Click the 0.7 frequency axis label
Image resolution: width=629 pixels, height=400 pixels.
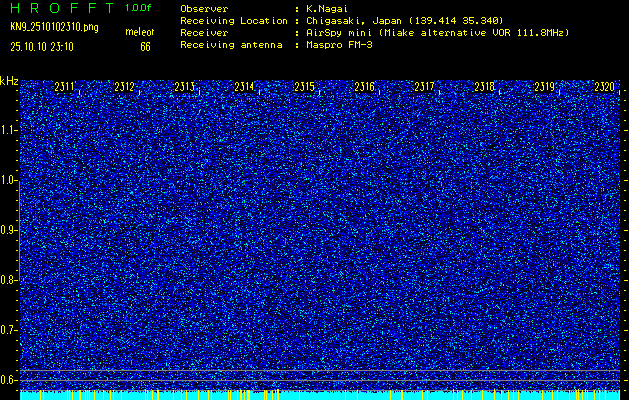(x=9, y=329)
